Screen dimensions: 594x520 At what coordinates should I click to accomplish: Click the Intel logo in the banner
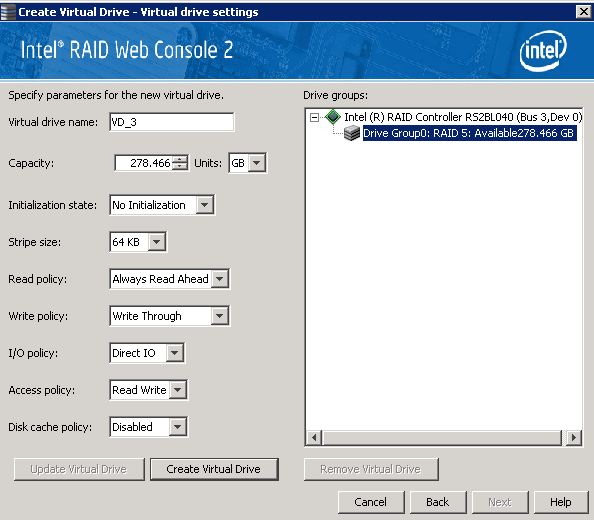pos(543,51)
